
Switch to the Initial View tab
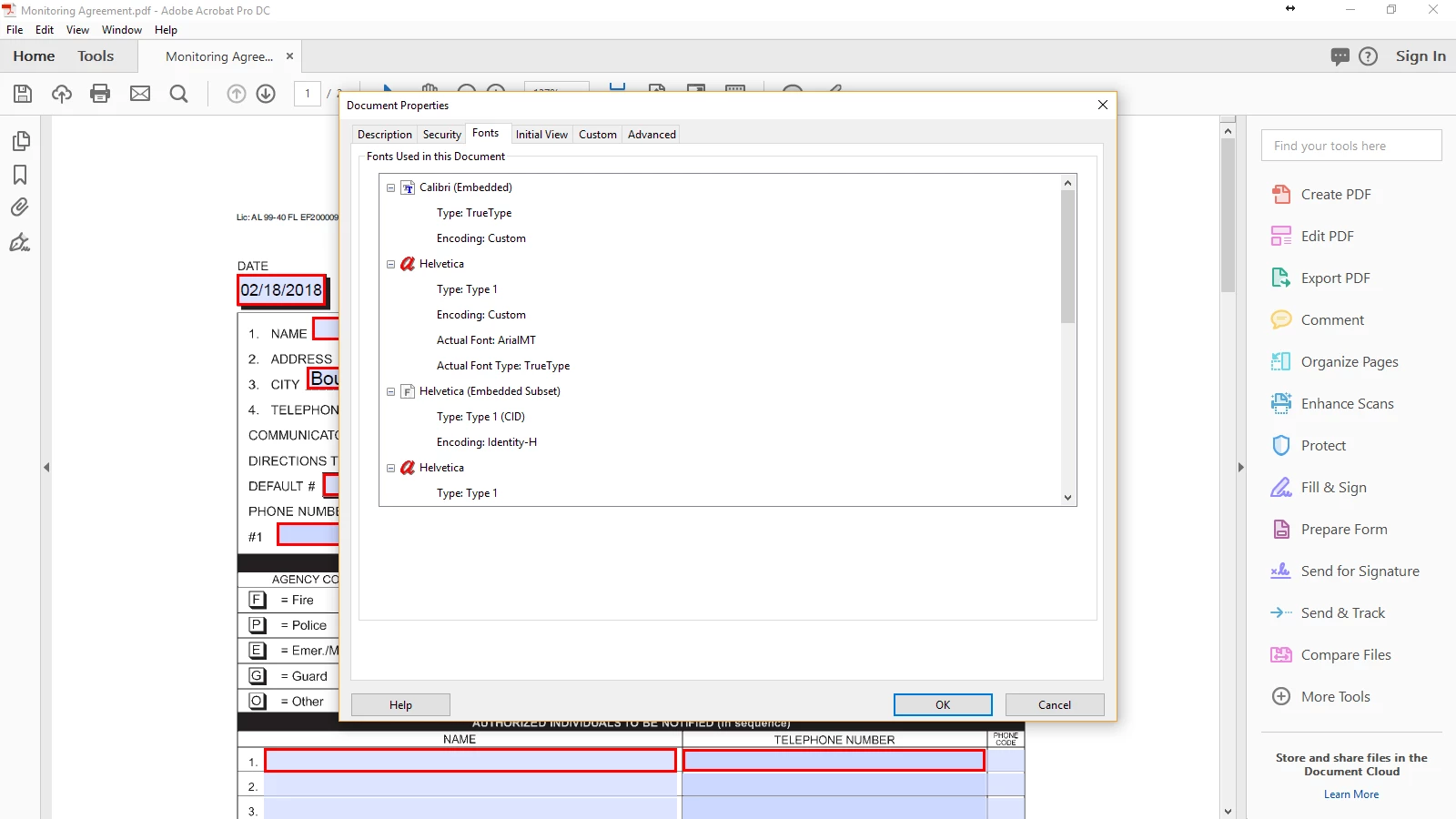click(541, 135)
